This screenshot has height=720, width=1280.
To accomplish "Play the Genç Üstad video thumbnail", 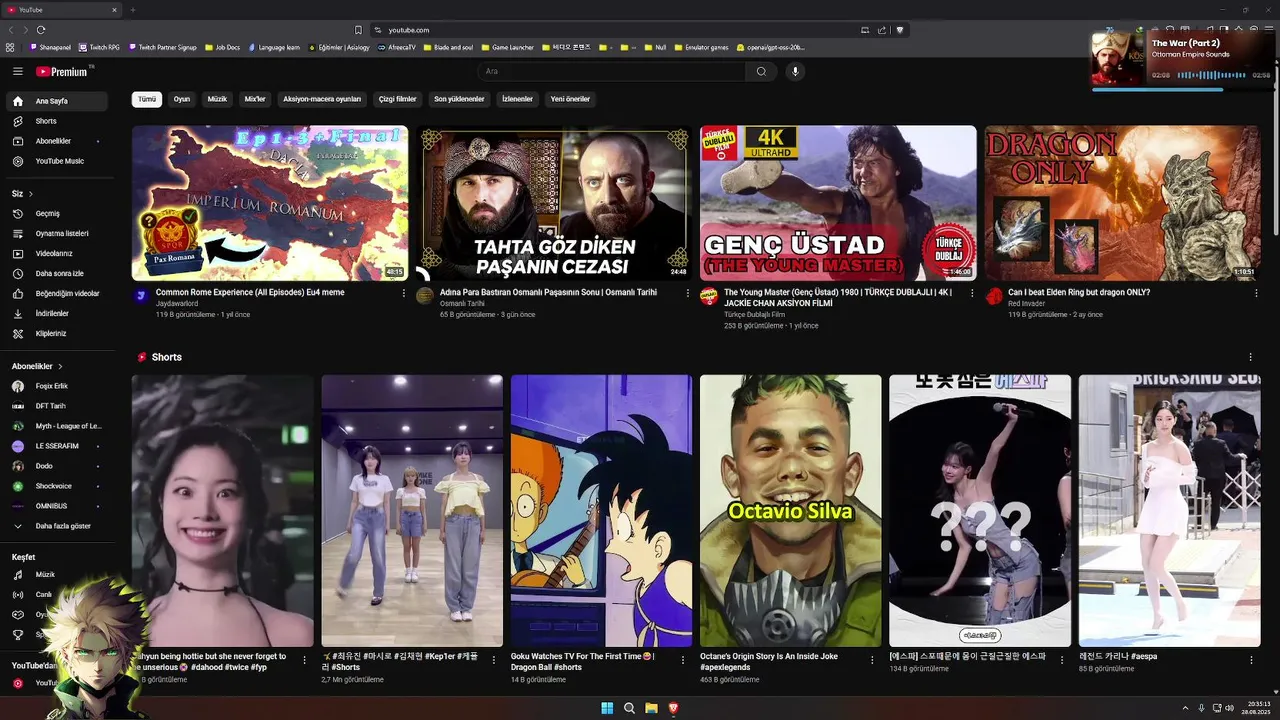I will coord(838,203).
